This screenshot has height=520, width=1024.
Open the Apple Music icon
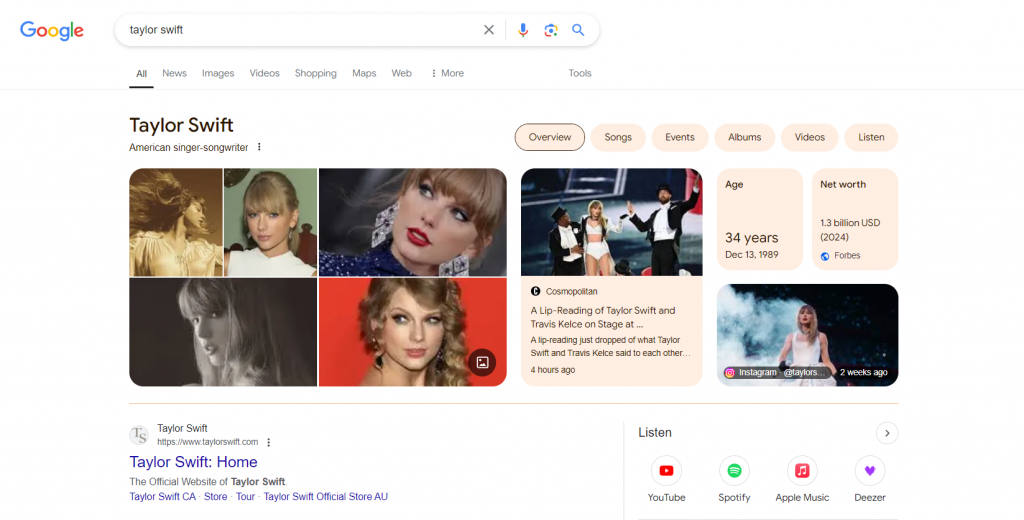(802, 471)
